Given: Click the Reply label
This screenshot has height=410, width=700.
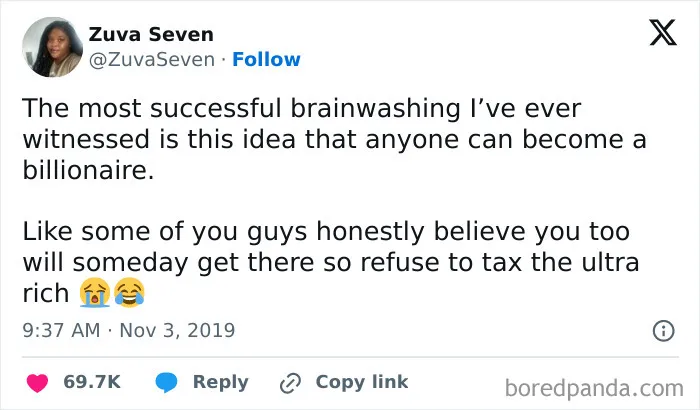Looking at the screenshot, I should coord(221,382).
